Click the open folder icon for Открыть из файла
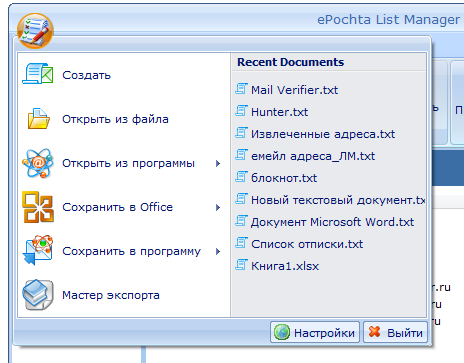Screen dimensions: 464x363 38,119
